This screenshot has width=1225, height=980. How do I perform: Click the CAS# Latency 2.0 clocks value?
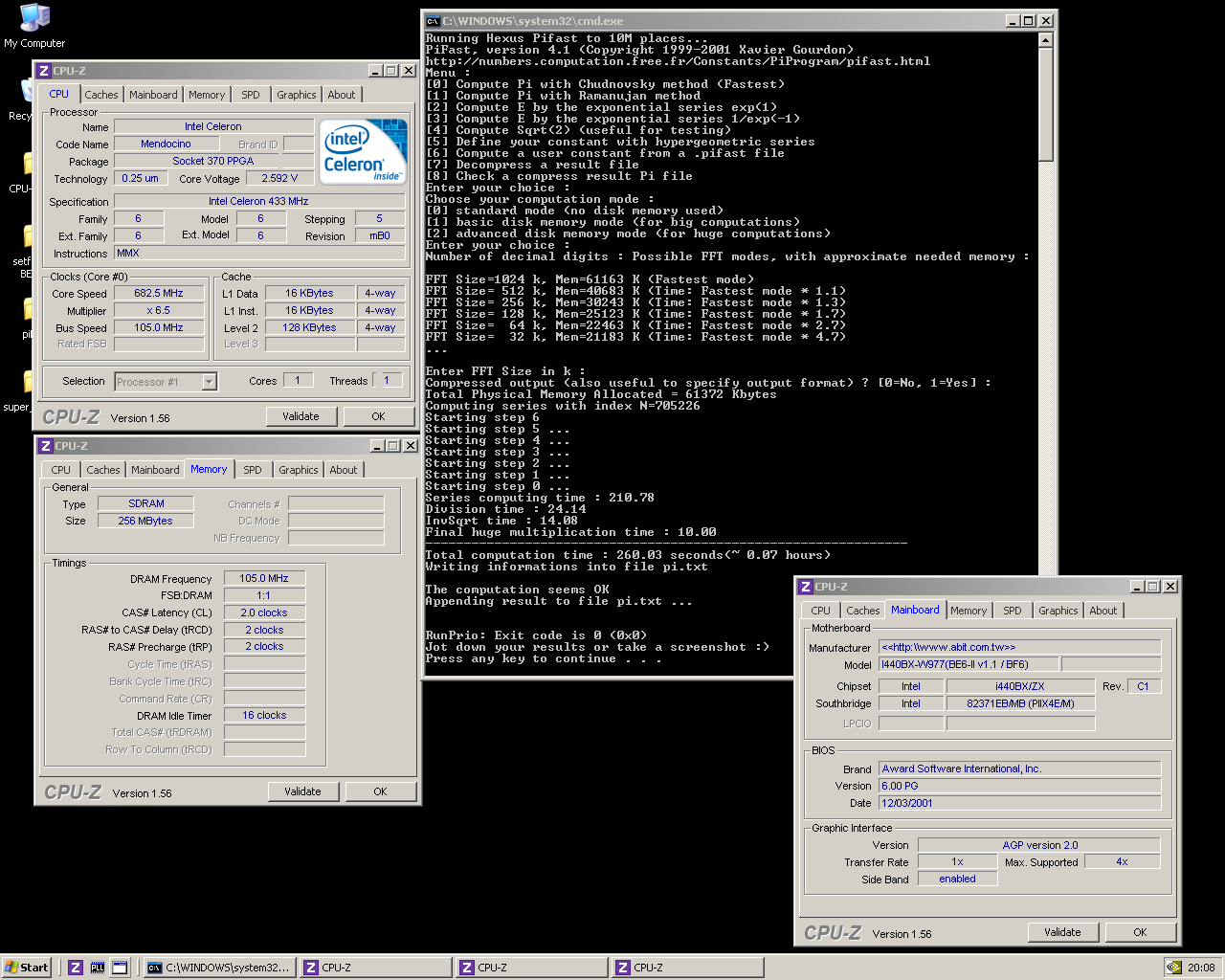tap(264, 612)
